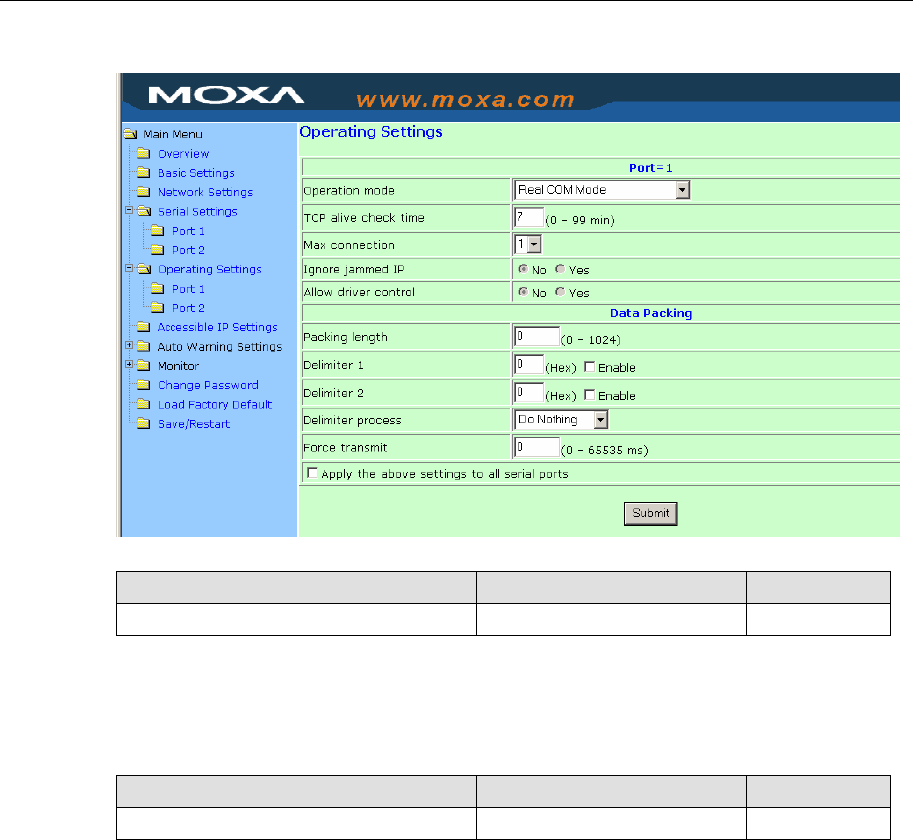Select Yes for Ignore jammed IP
913x840 pixels.
pyautogui.click(x=560, y=269)
